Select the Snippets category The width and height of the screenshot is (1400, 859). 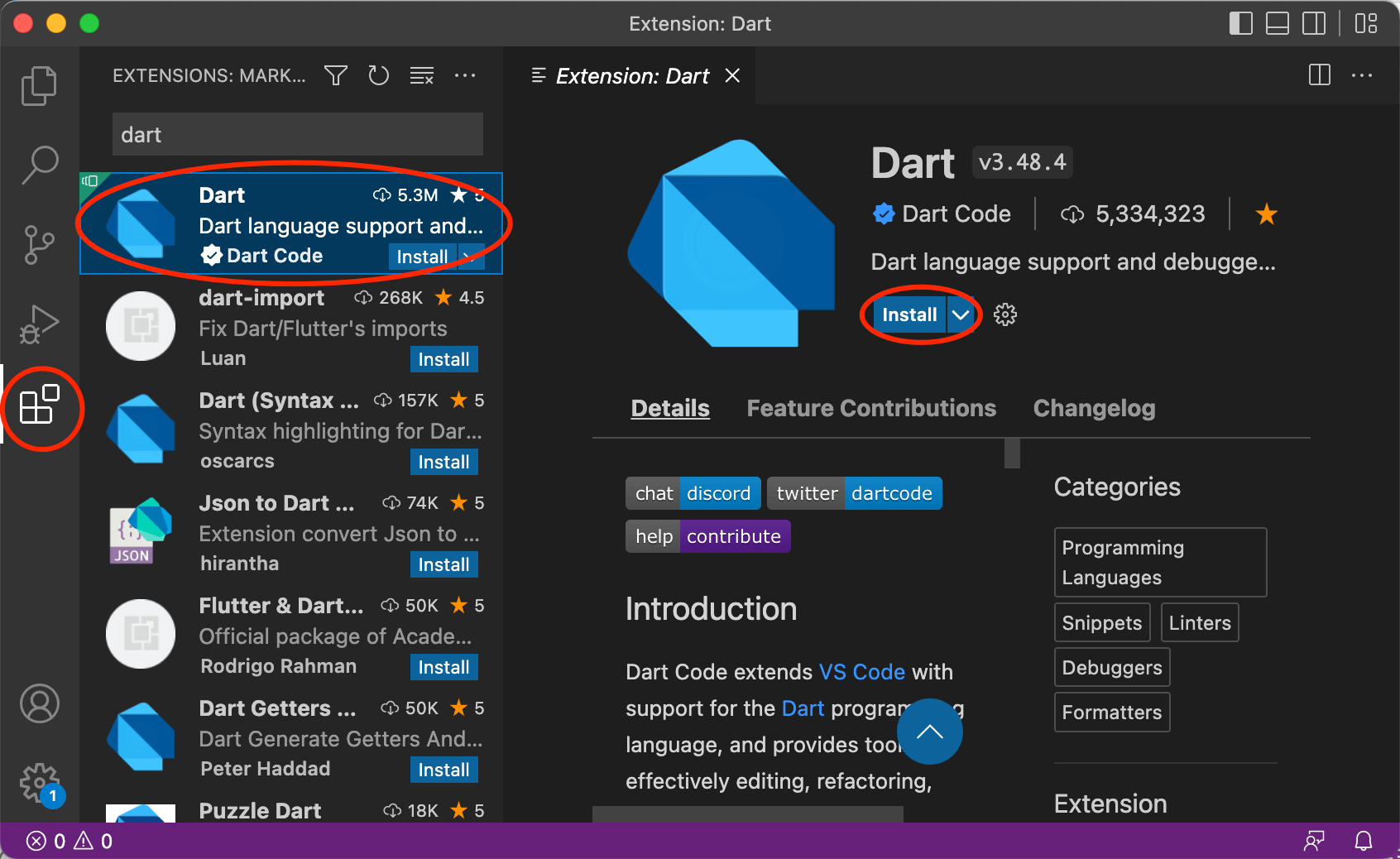pyautogui.click(x=1102, y=622)
